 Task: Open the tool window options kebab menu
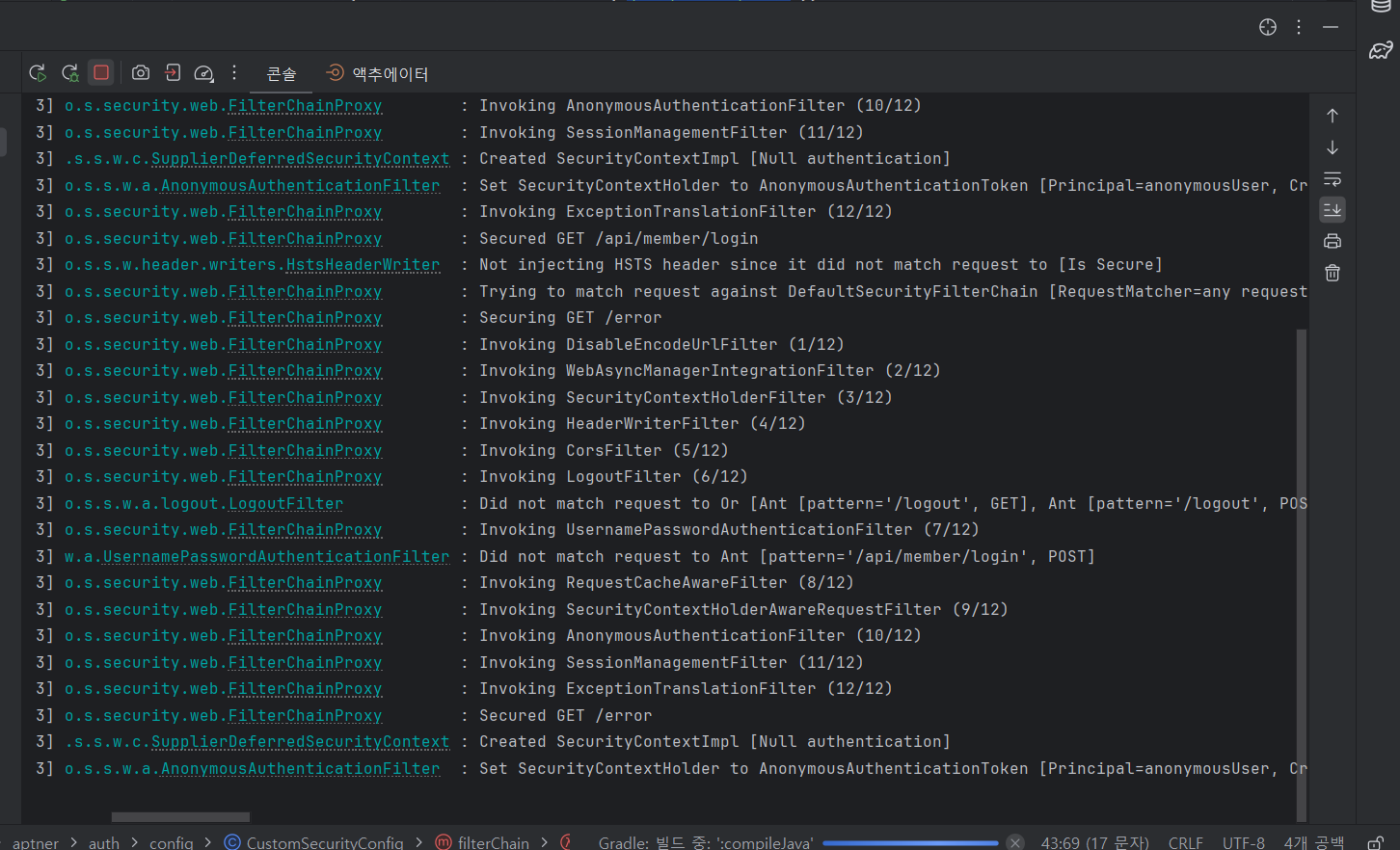tap(1299, 27)
